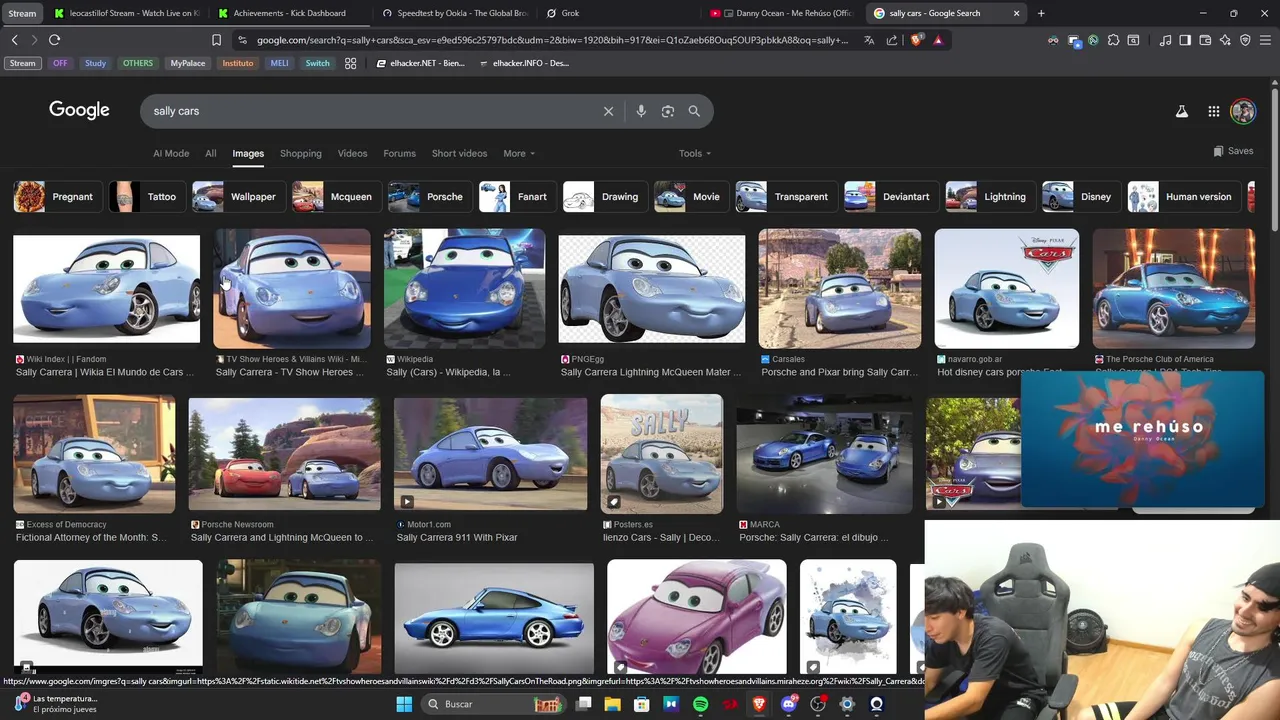Open the Study bookmark folder

pyautogui.click(x=95, y=63)
